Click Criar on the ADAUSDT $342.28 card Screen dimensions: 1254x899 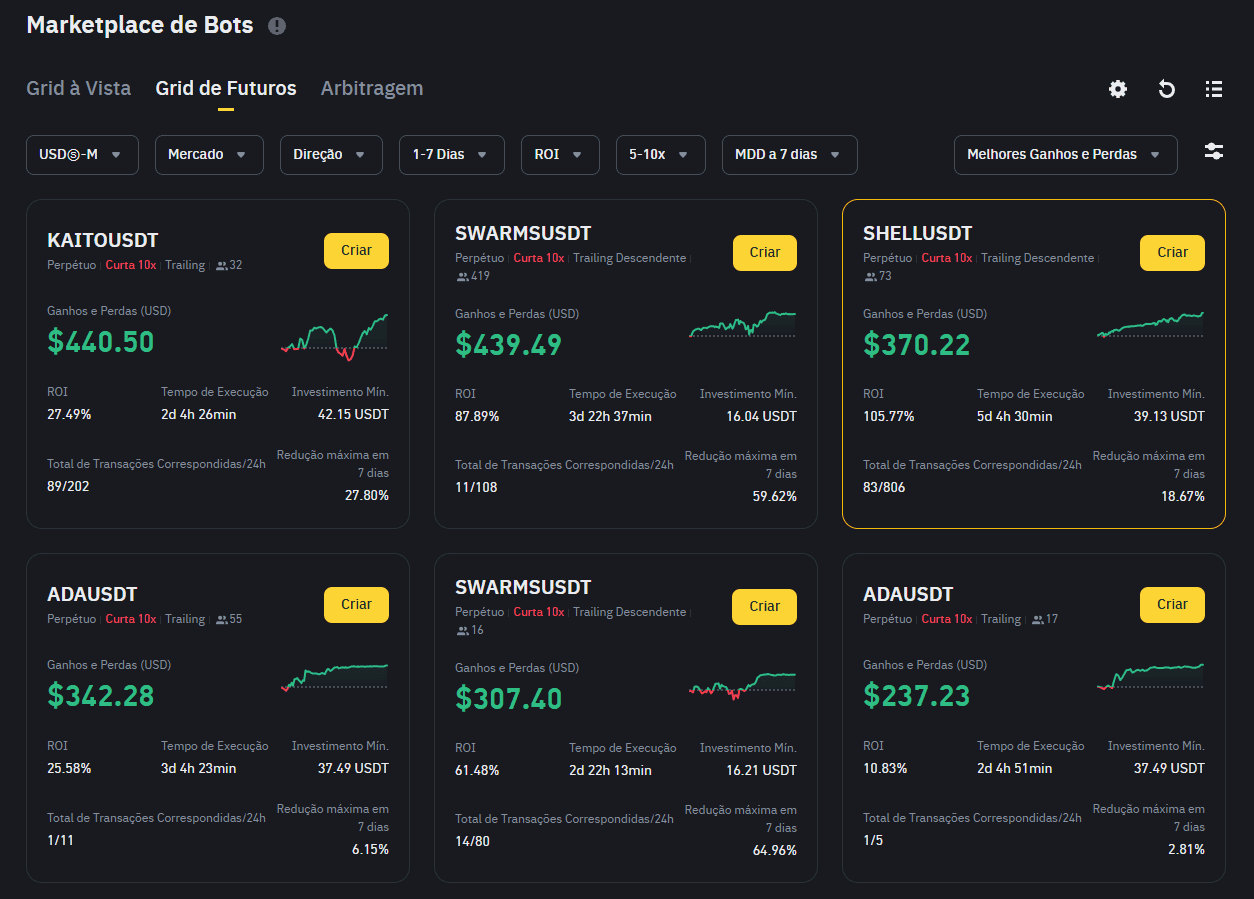click(x=356, y=605)
